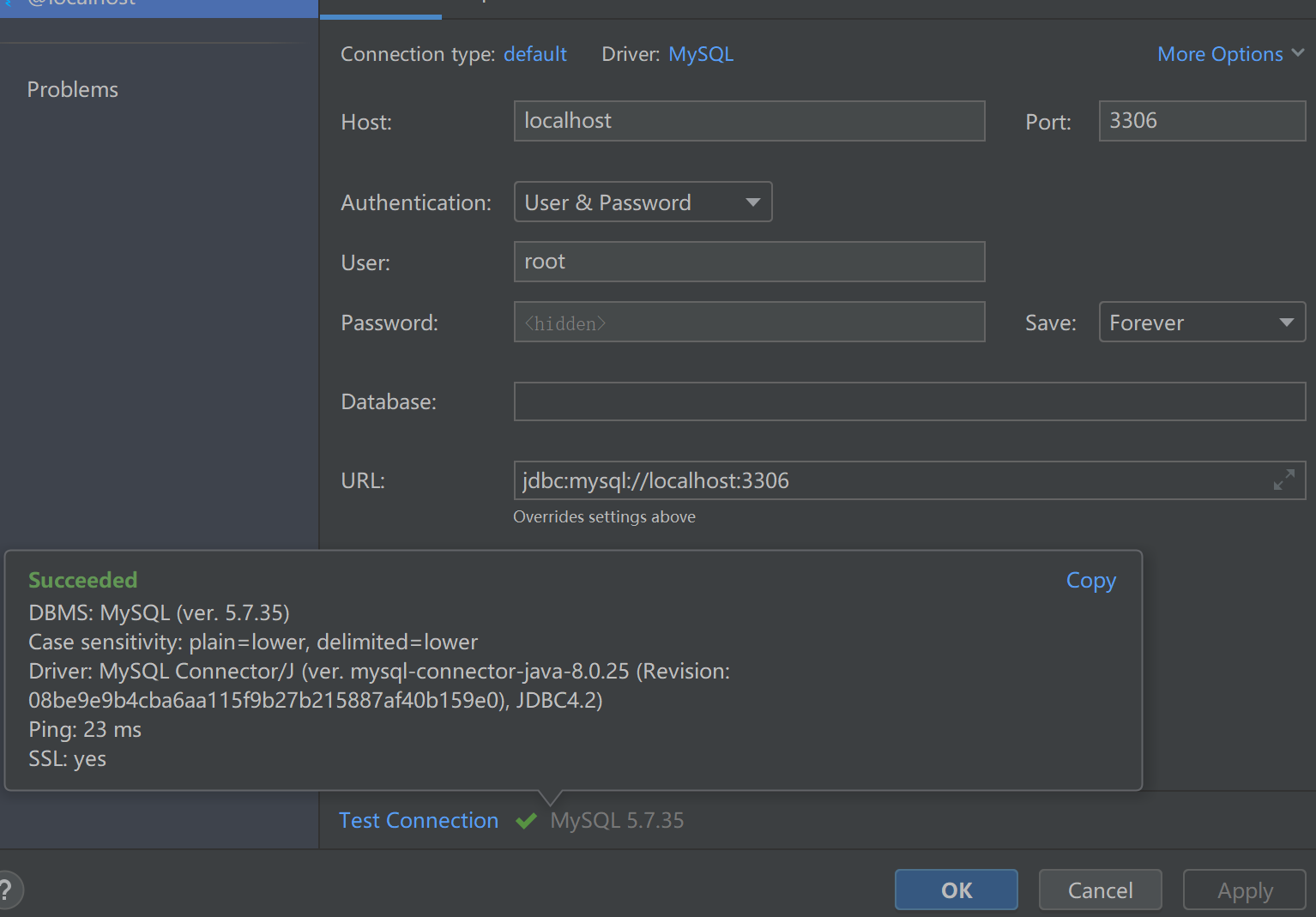
Task: Click the hidden Password field
Action: [x=748, y=323]
